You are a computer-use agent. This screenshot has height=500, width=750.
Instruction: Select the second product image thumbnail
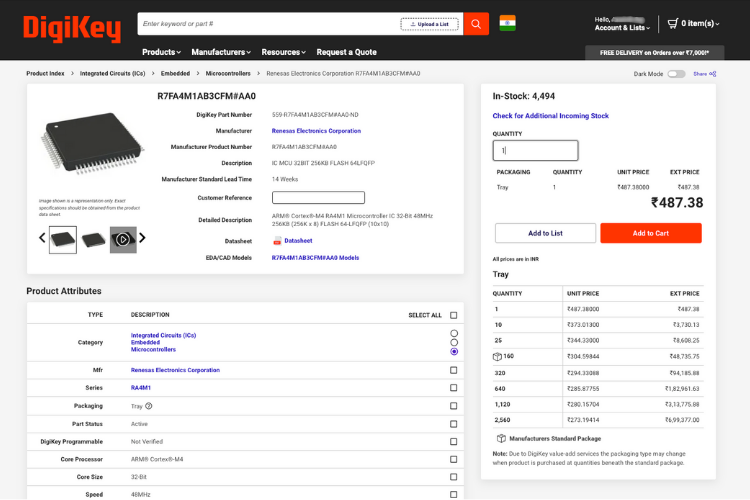[x=93, y=240]
